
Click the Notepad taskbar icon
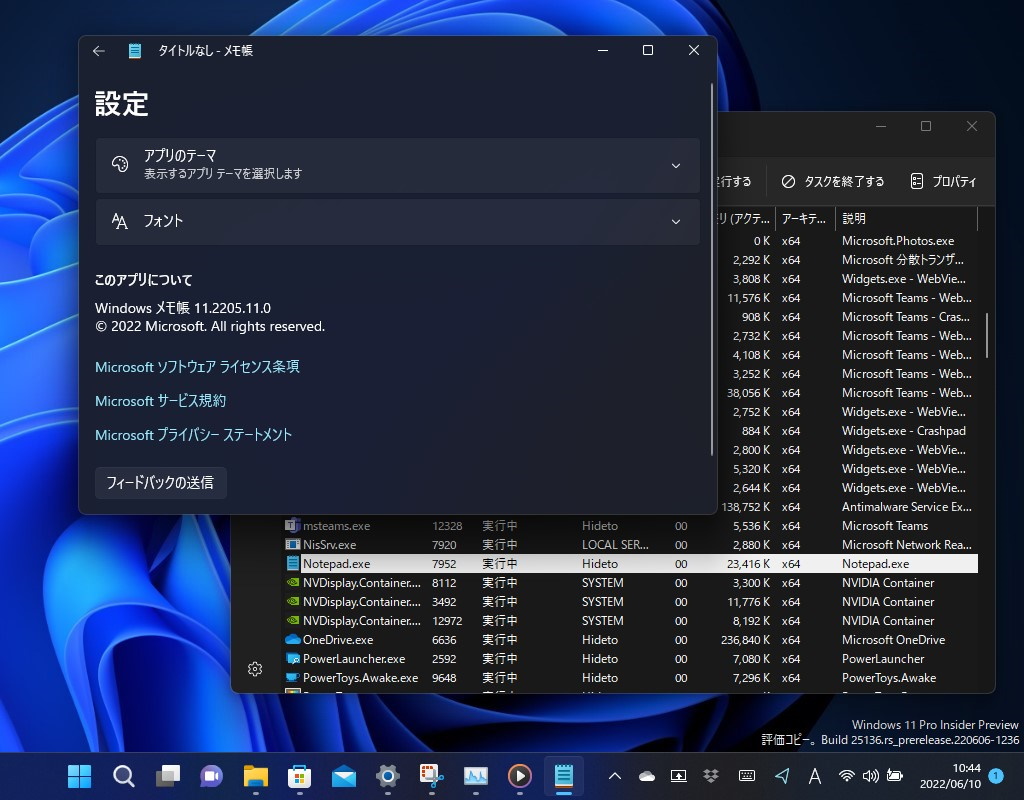(563, 776)
